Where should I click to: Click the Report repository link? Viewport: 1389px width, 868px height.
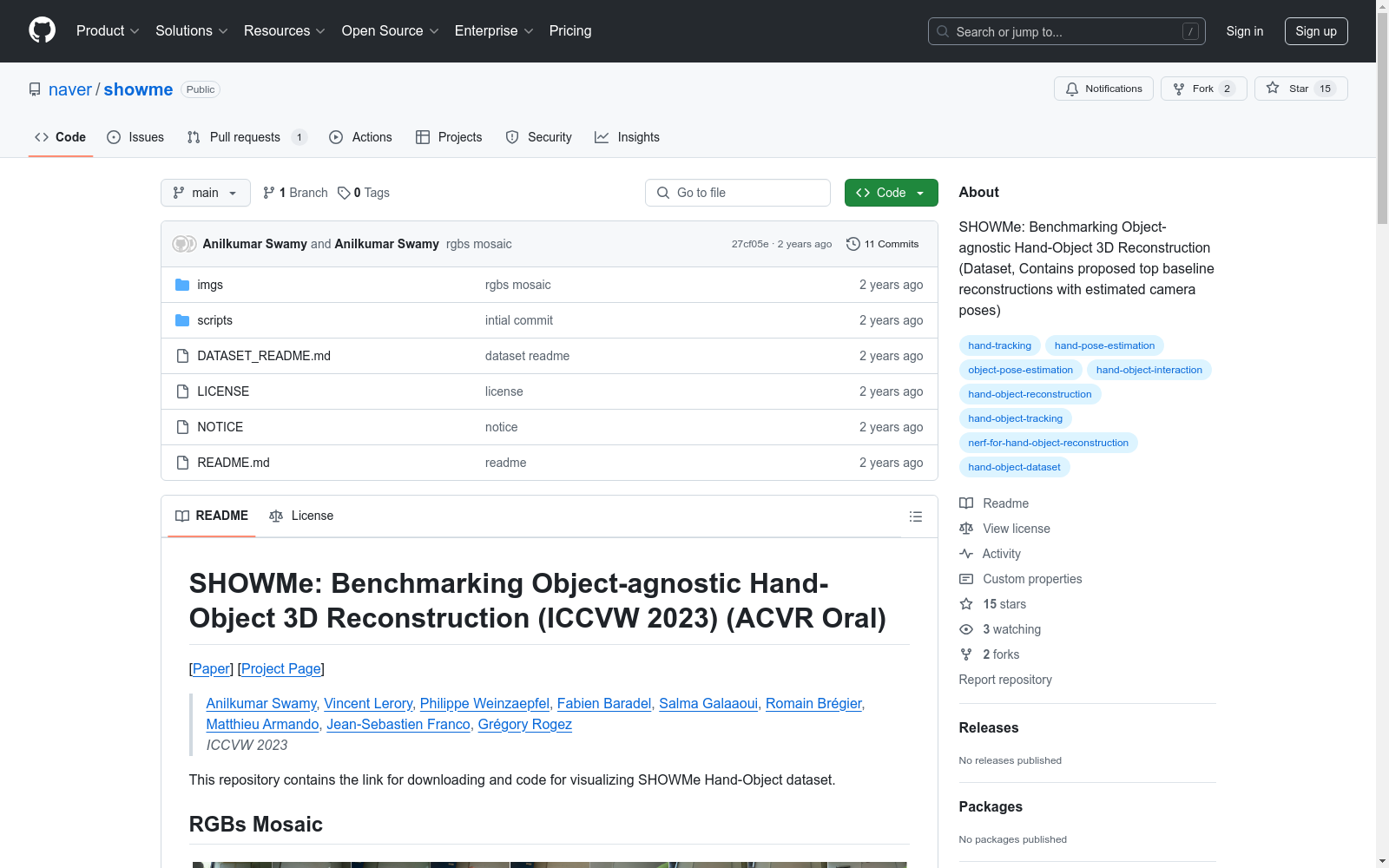pyautogui.click(x=1005, y=680)
